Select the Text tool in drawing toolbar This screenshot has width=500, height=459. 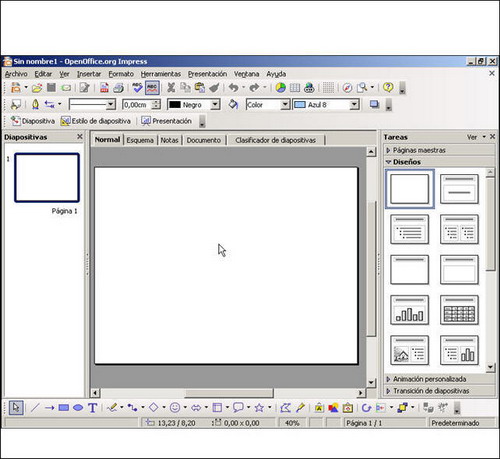[x=93, y=408]
